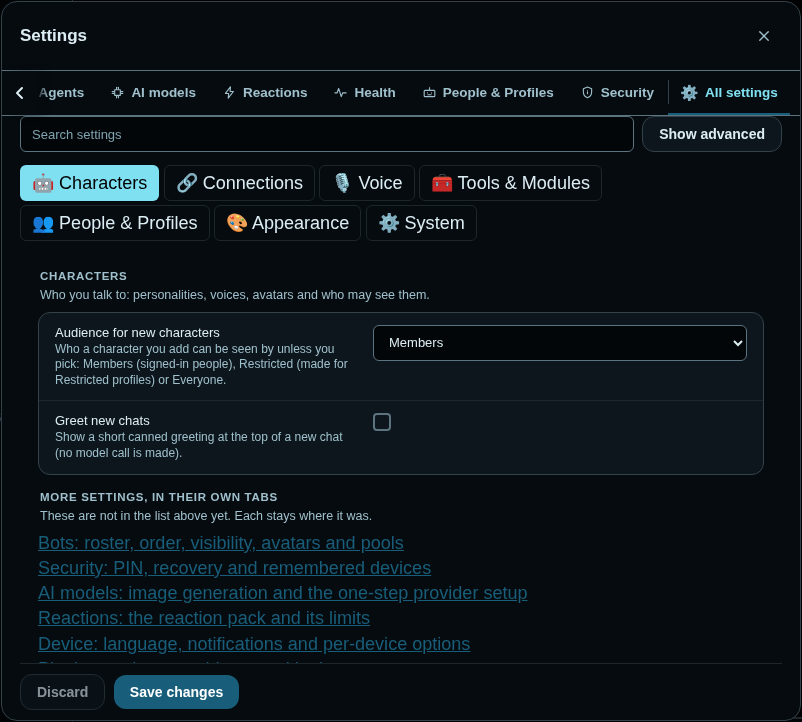Go to the Reactions tab
Viewport: 802px width, 722px height.
pos(266,93)
